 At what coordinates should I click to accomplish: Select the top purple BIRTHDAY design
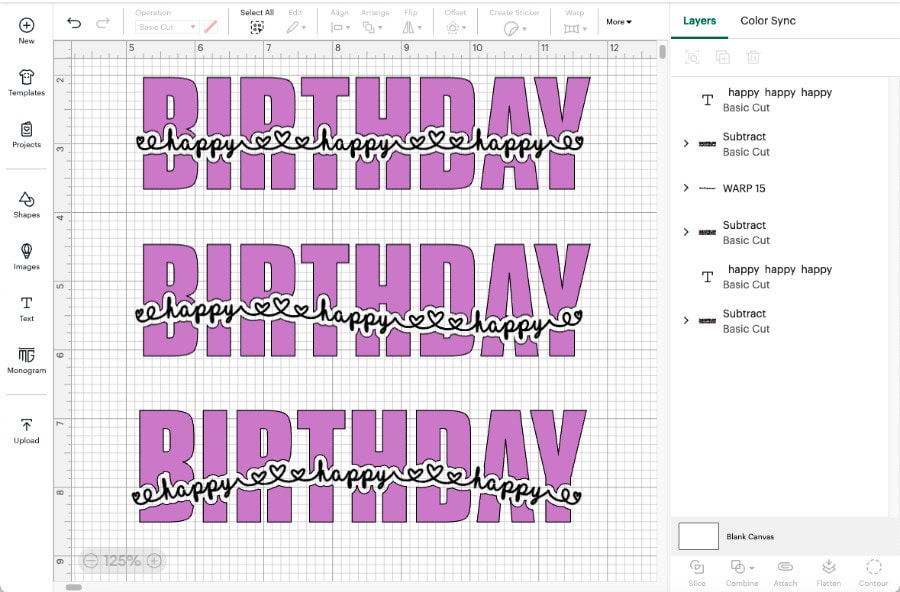click(x=364, y=133)
